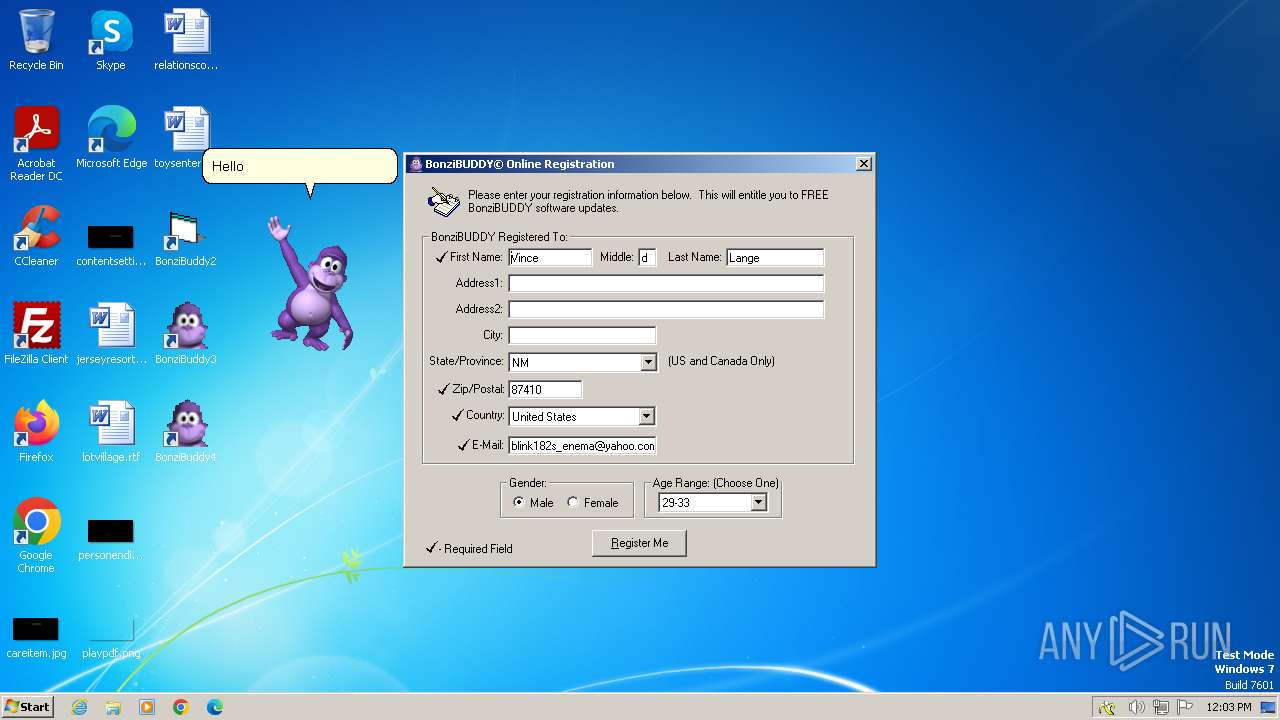The image size is (1280, 720).
Task: Click the City input field
Action: pos(582,335)
